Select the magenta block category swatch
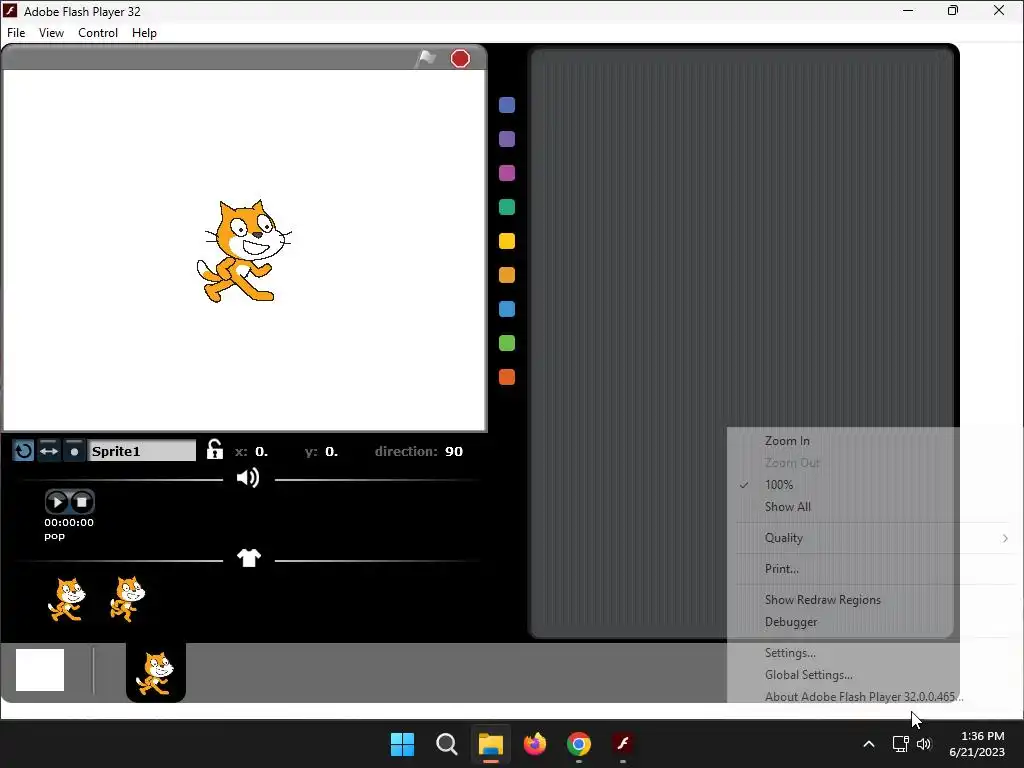The image size is (1024, 768). tap(507, 173)
